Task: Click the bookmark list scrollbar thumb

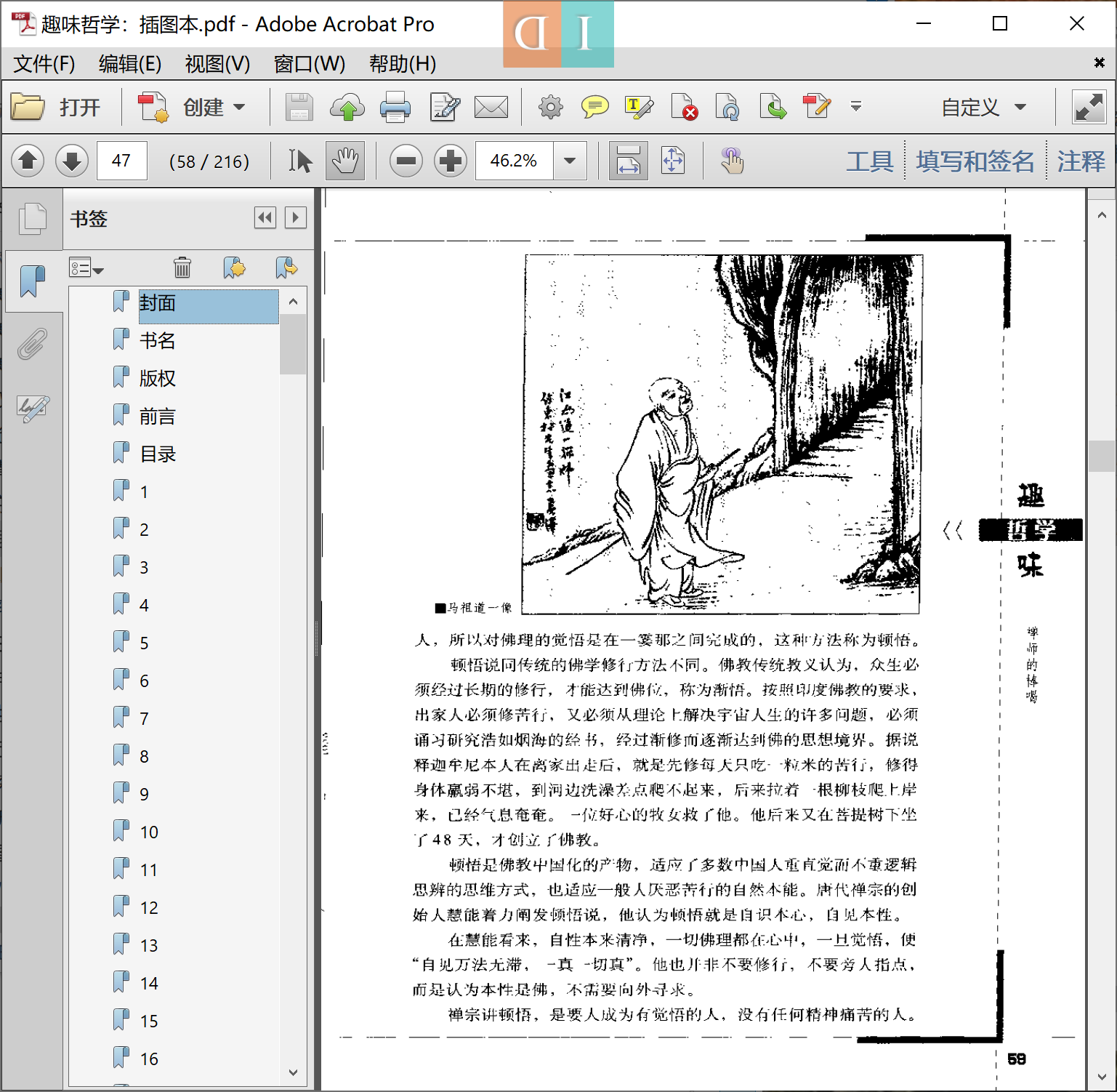Action: (x=293, y=344)
